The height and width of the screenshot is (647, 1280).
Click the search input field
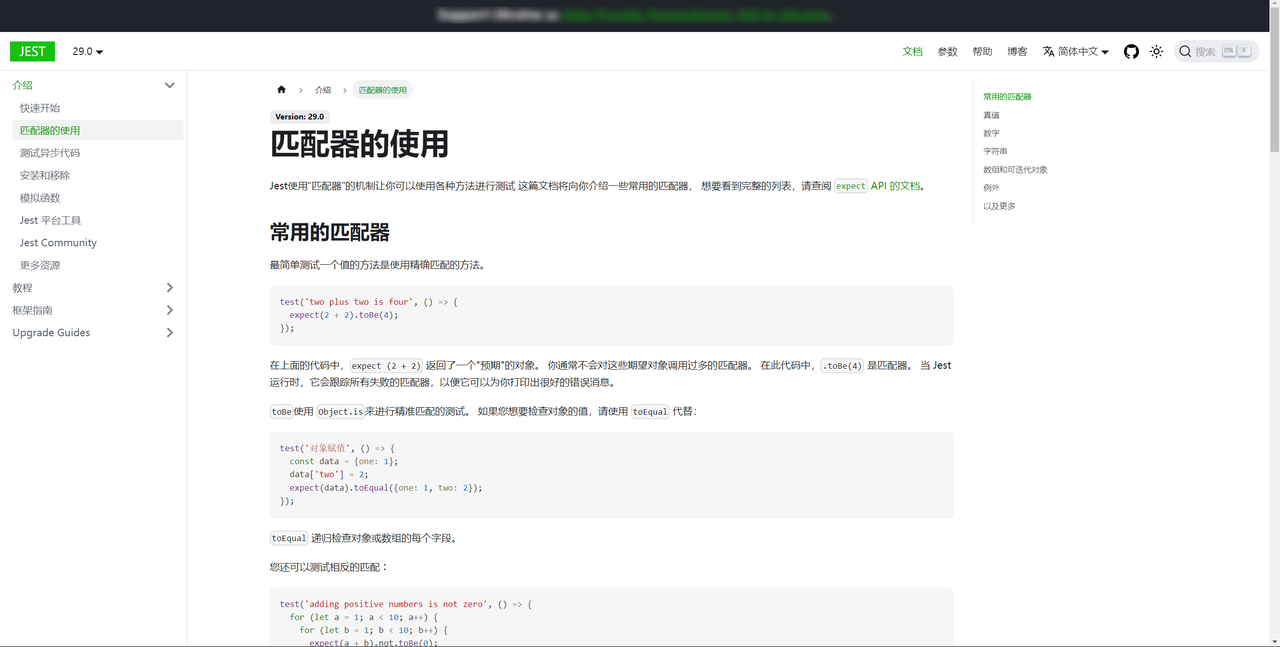pos(1216,51)
